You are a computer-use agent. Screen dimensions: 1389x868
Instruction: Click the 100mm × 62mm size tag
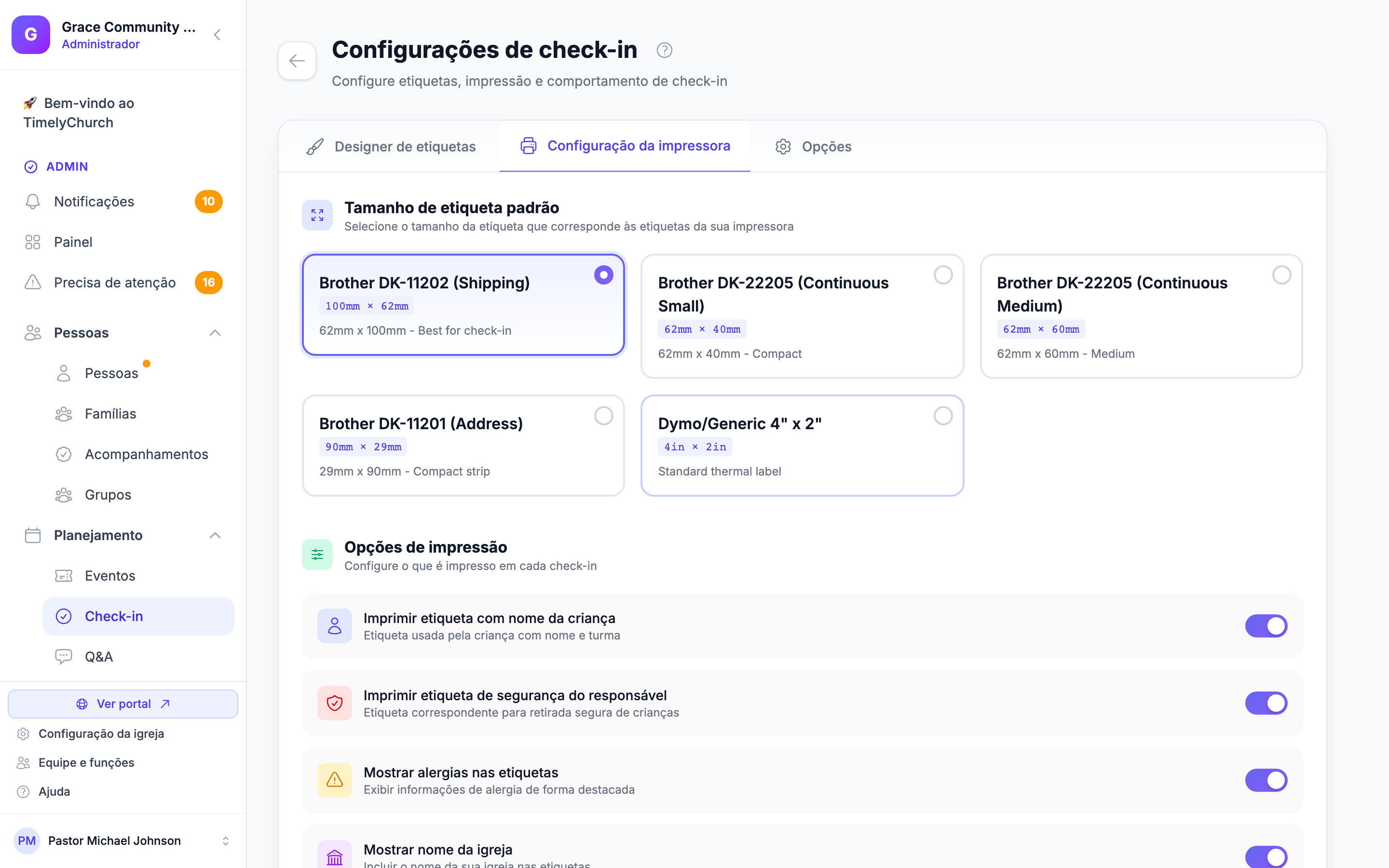[x=367, y=306]
